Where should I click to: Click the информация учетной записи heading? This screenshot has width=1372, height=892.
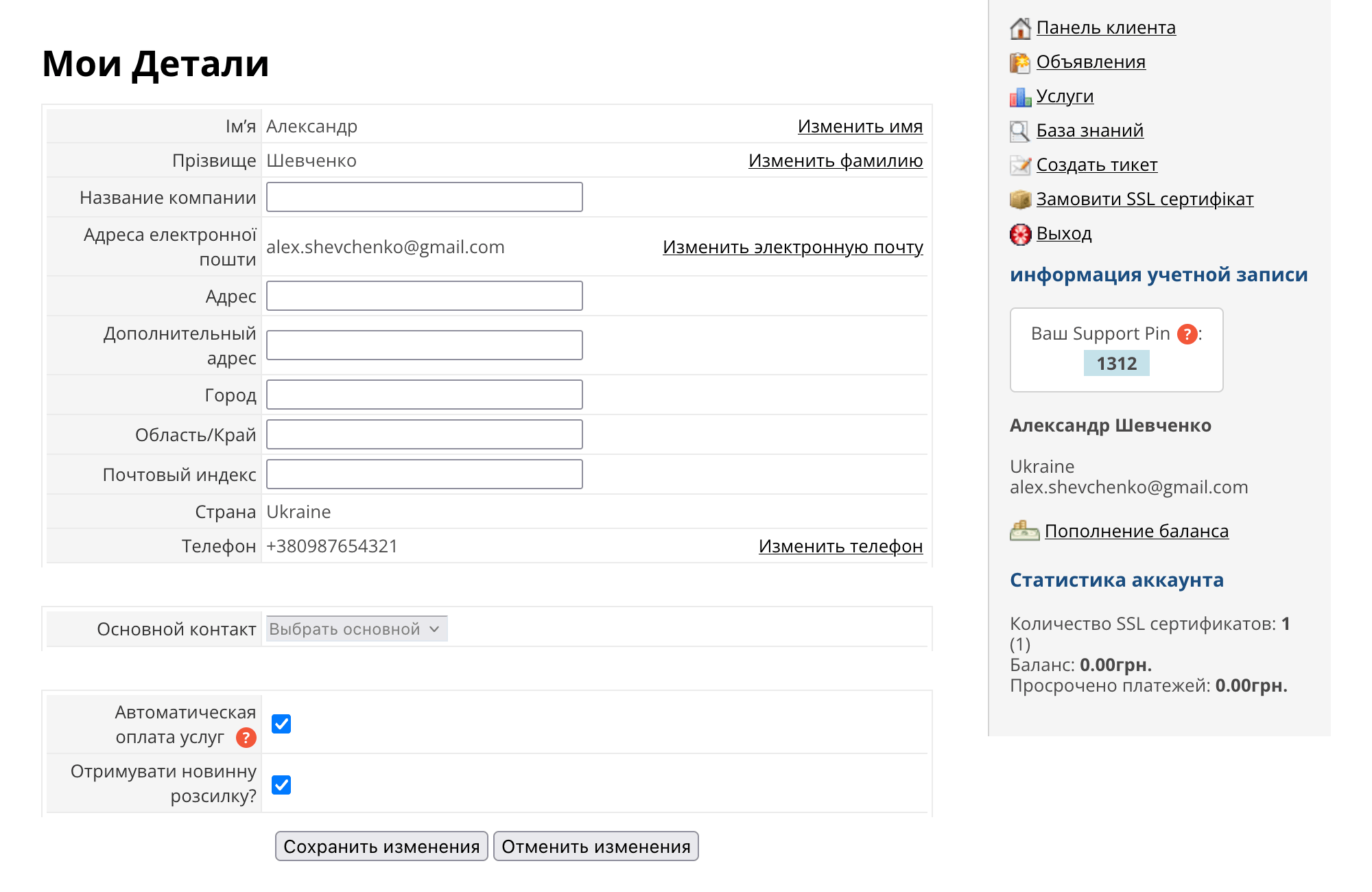pyautogui.click(x=1159, y=274)
